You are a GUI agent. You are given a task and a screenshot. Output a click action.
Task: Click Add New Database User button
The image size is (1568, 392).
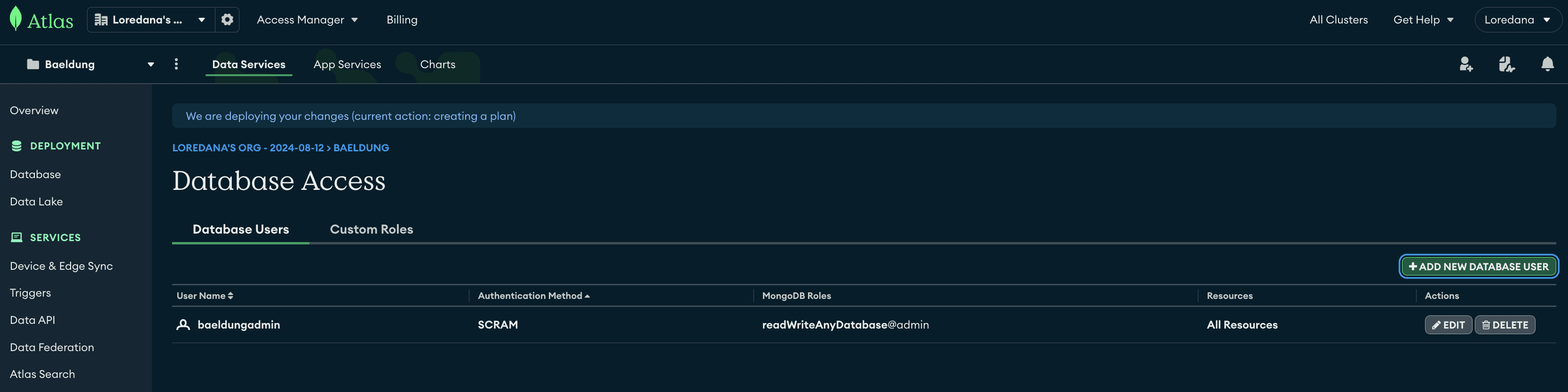pos(1479,267)
